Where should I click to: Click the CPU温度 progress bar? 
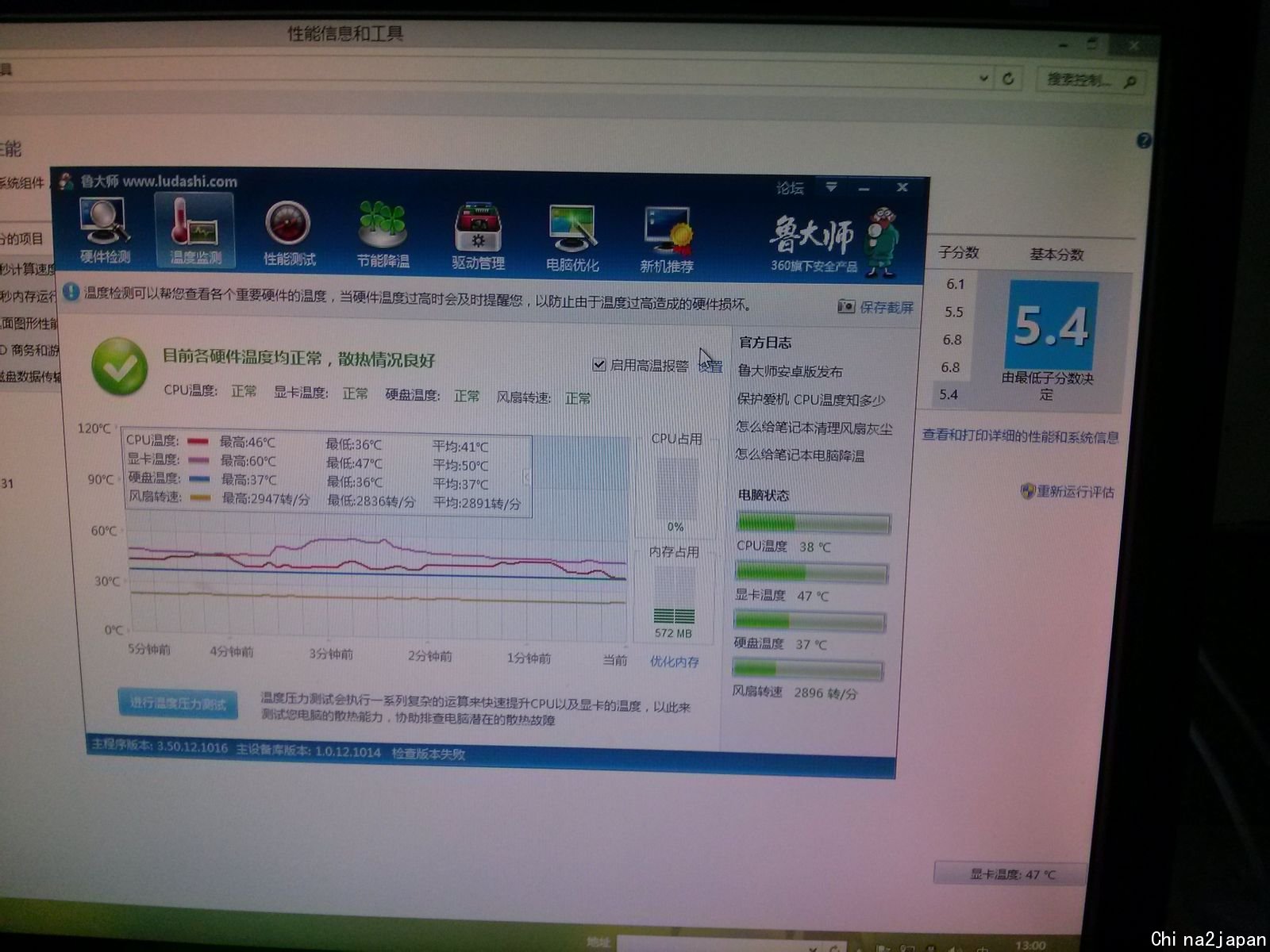coord(813,524)
